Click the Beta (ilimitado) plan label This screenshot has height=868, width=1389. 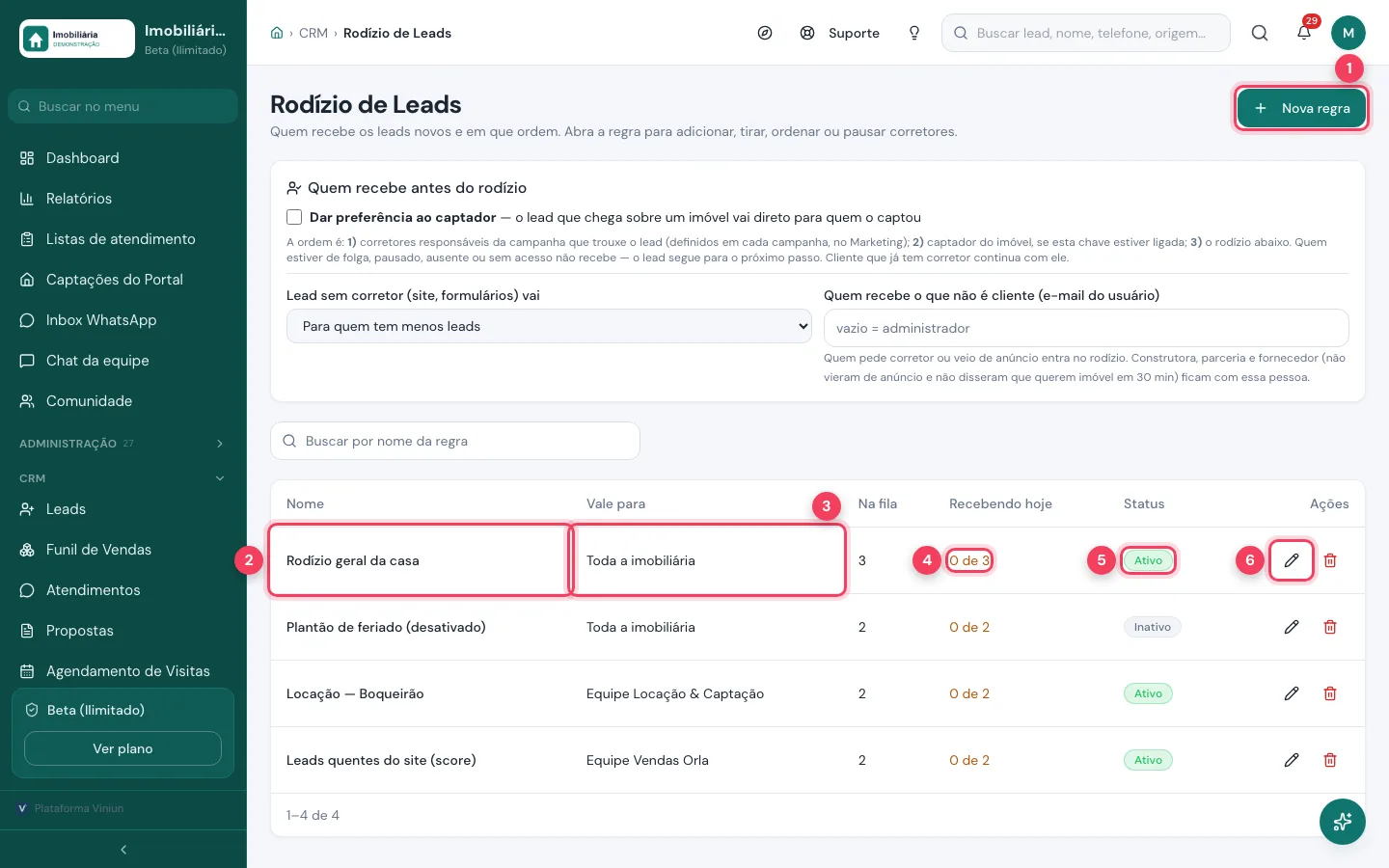[x=95, y=710]
